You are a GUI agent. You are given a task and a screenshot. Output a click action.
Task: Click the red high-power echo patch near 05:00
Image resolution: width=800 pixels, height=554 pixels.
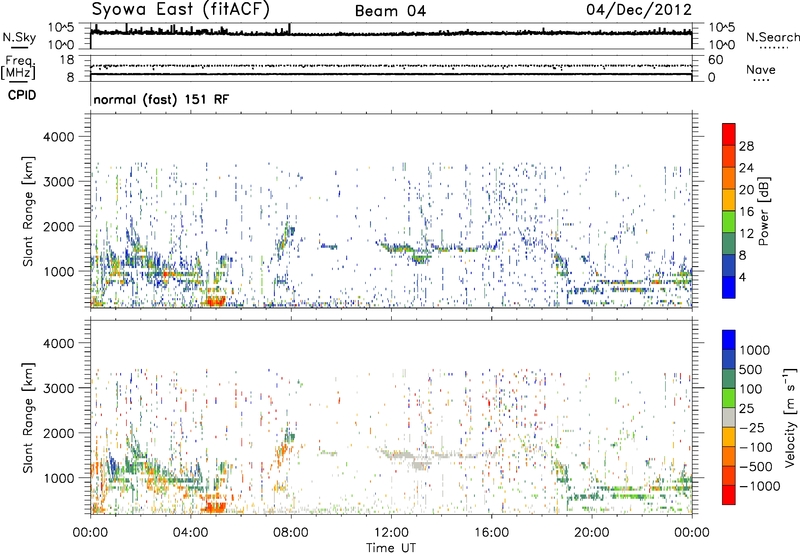pos(213,301)
